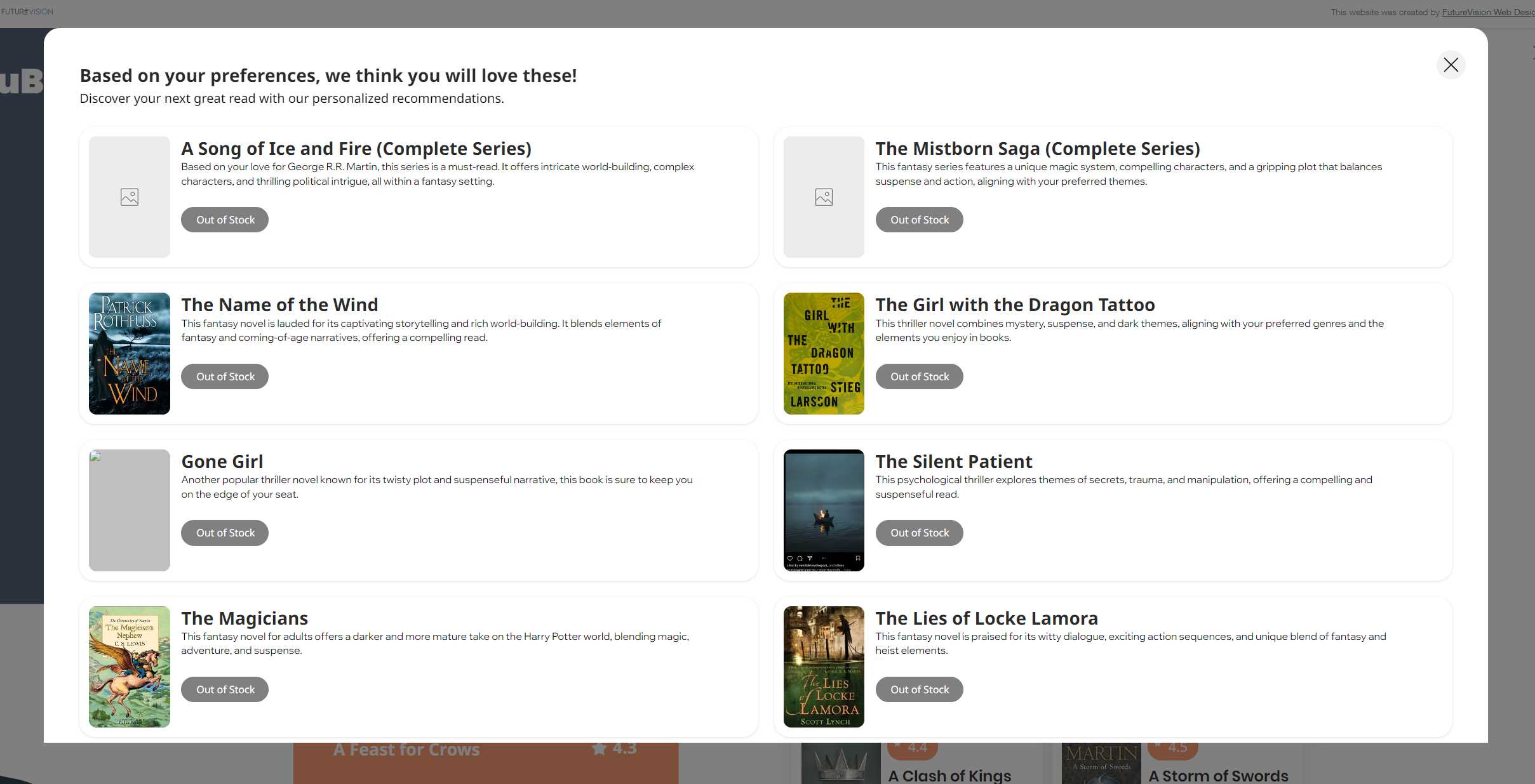The height and width of the screenshot is (784, 1535).
Task: Click The Silent Patient cover image
Action: click(824, 510)
